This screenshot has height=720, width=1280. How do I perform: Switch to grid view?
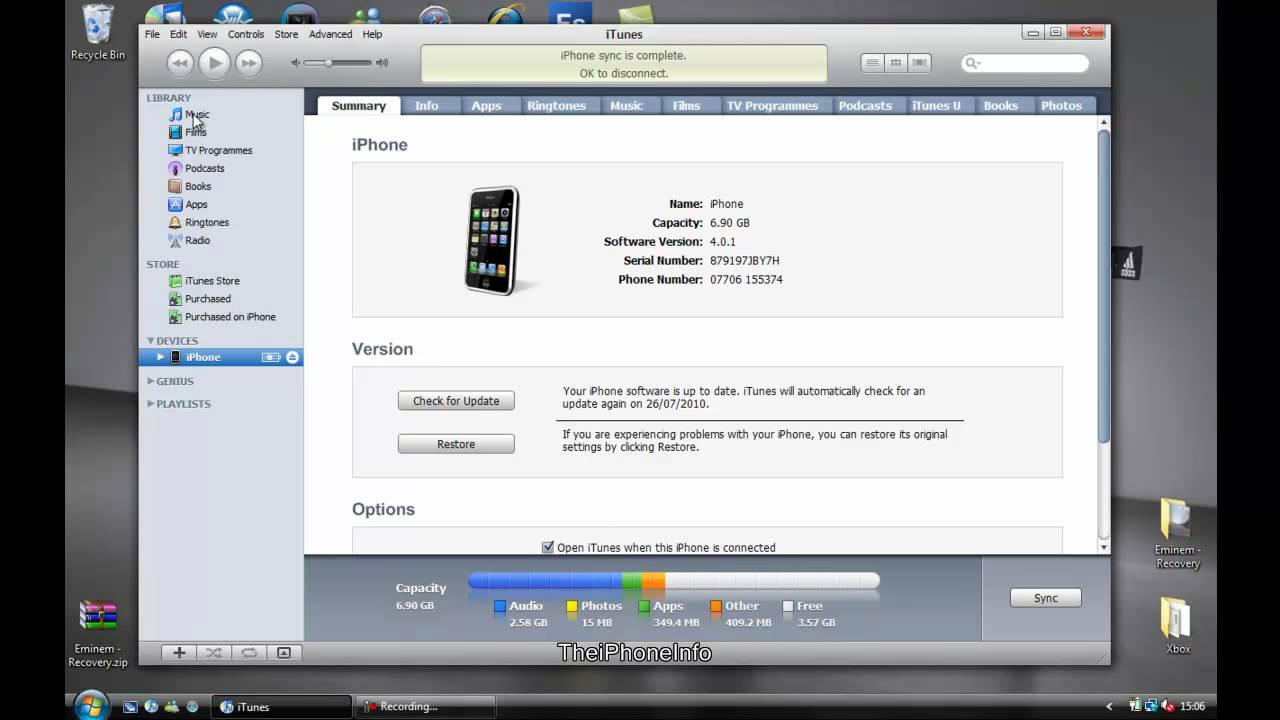click(x=896, y=63)
